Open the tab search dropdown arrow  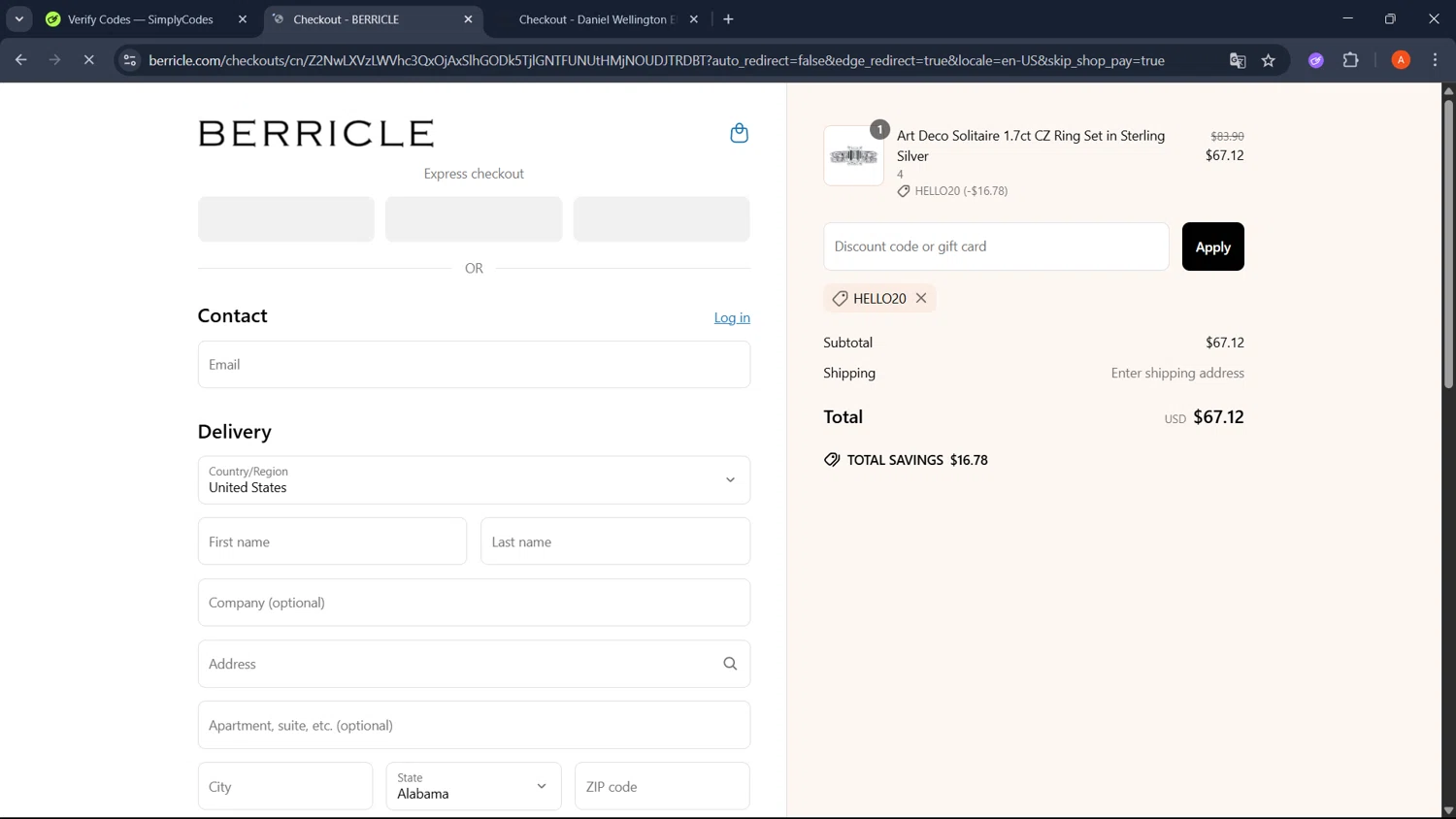tap(18, 18)
